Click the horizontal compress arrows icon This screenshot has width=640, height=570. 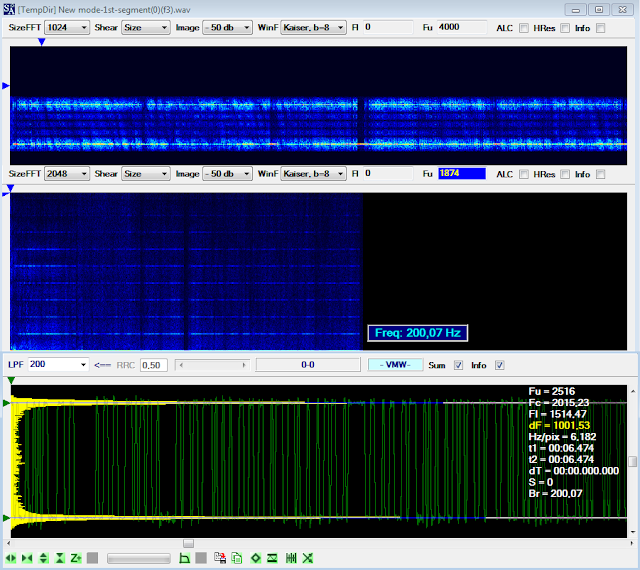click(27, 558)
